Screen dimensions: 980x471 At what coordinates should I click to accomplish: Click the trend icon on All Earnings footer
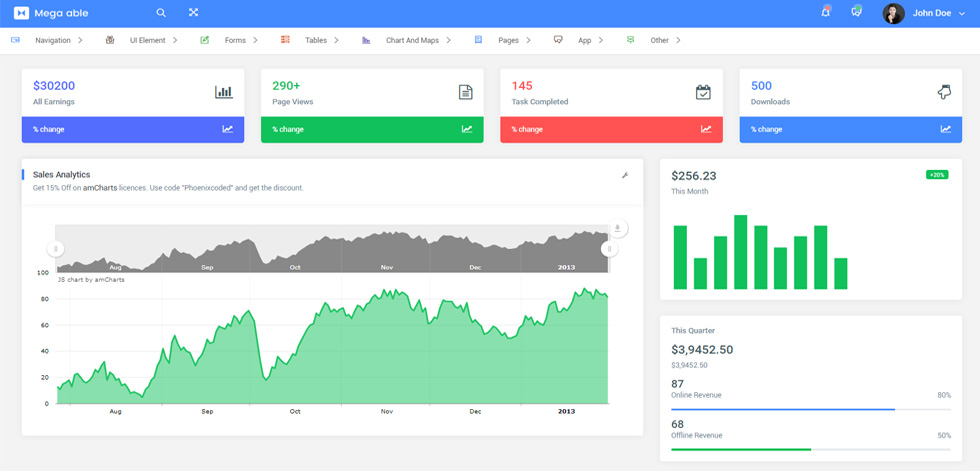coord(228,129)
